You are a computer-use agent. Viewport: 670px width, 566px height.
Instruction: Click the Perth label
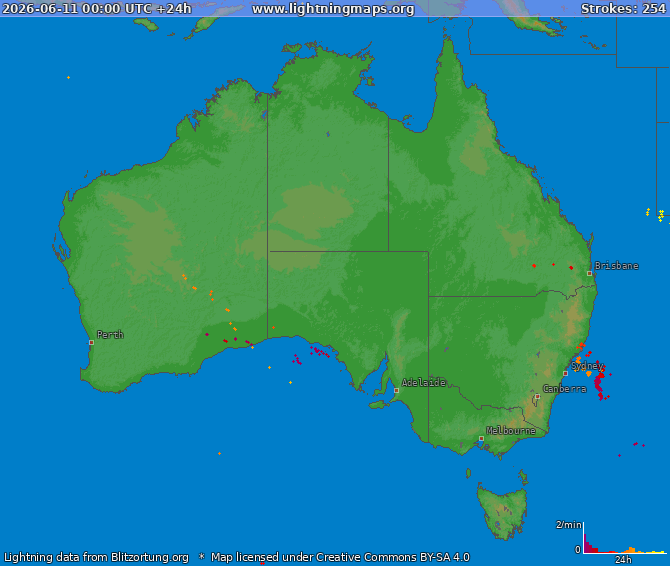110,334
